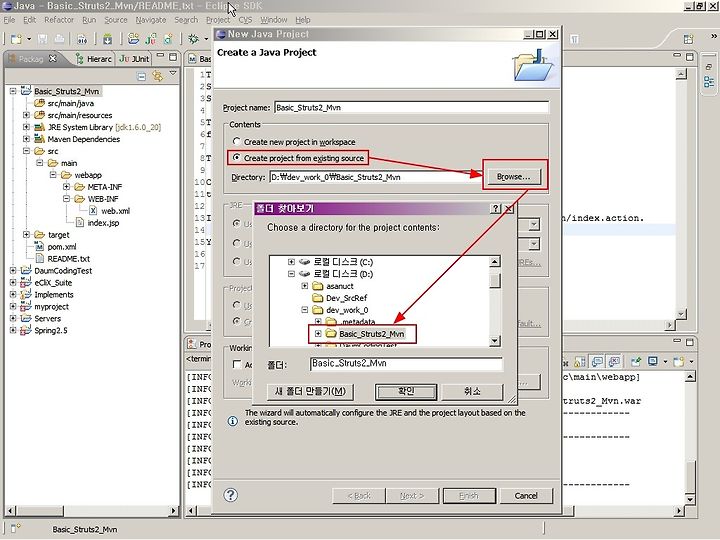This screenshot has height=540, width=720.
Task: Click Cancel in New Java Project wizard
Action: [x=526, y=495]
